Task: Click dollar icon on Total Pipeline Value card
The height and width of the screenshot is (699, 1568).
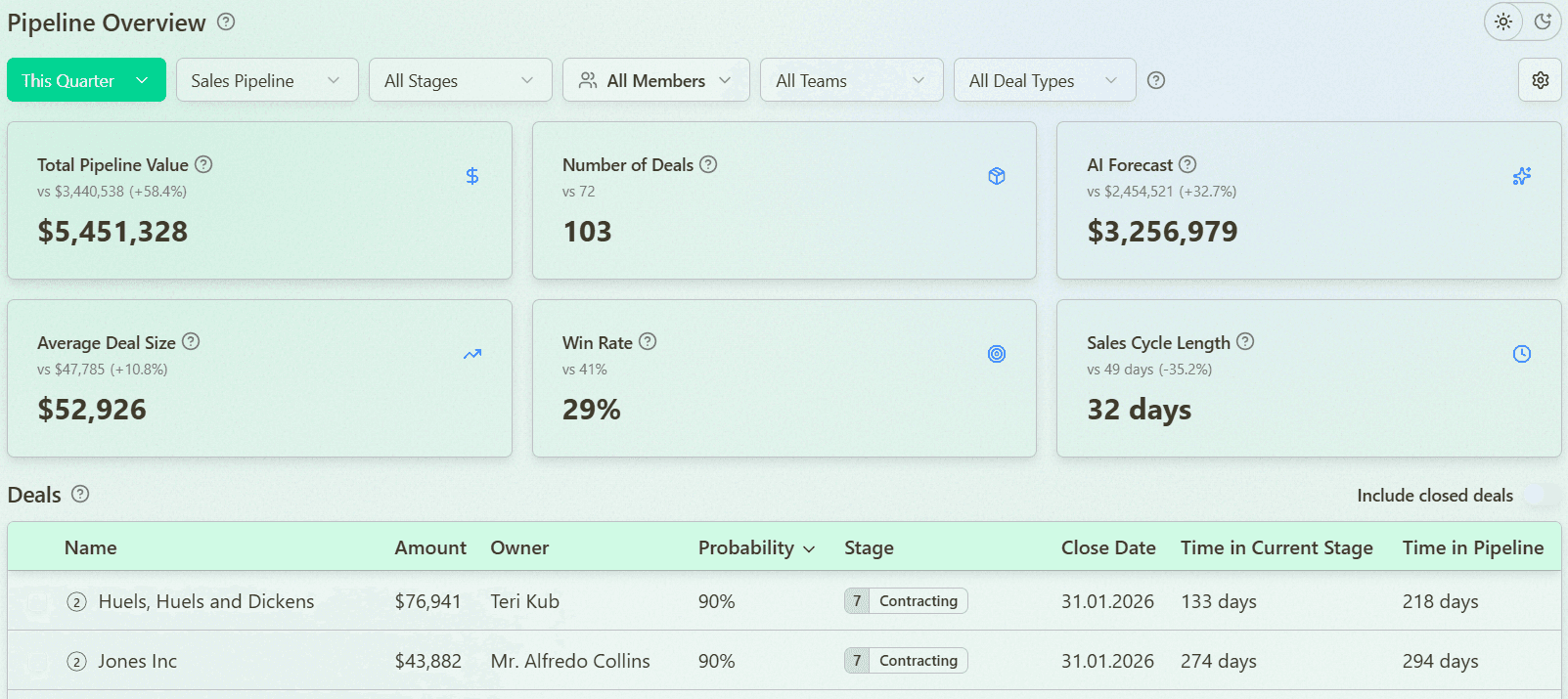Action: [472, 176]
